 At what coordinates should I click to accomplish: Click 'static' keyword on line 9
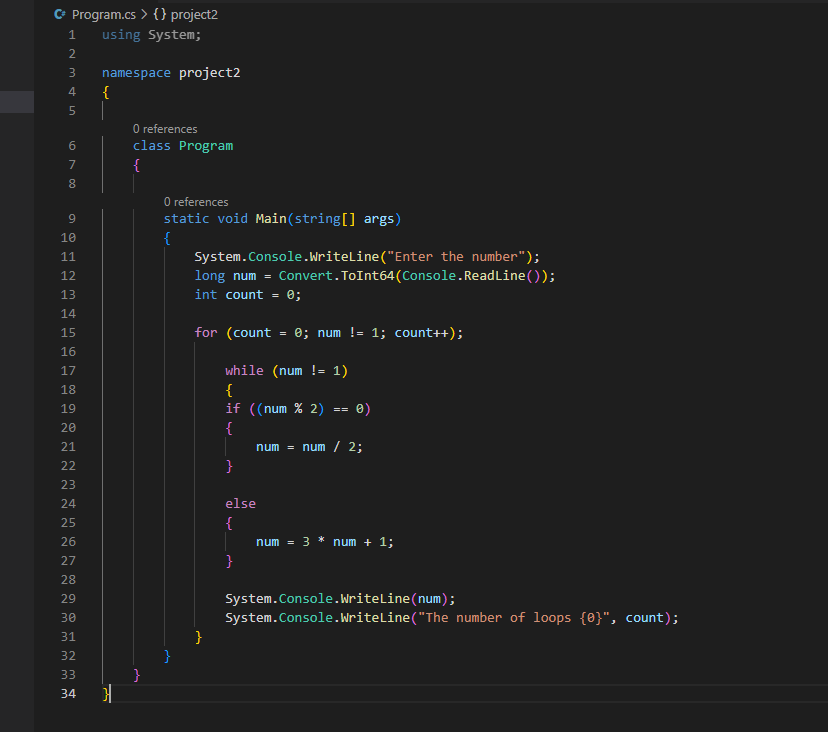pyautogui.click(x=186, y=219)
